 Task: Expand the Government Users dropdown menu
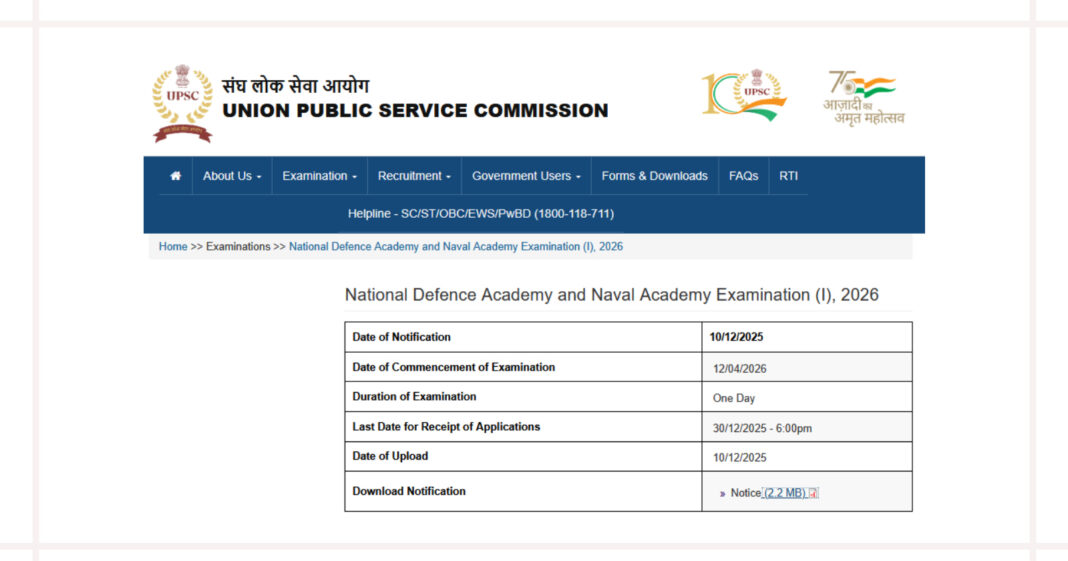pyautogui.click(x=526, y=176)
